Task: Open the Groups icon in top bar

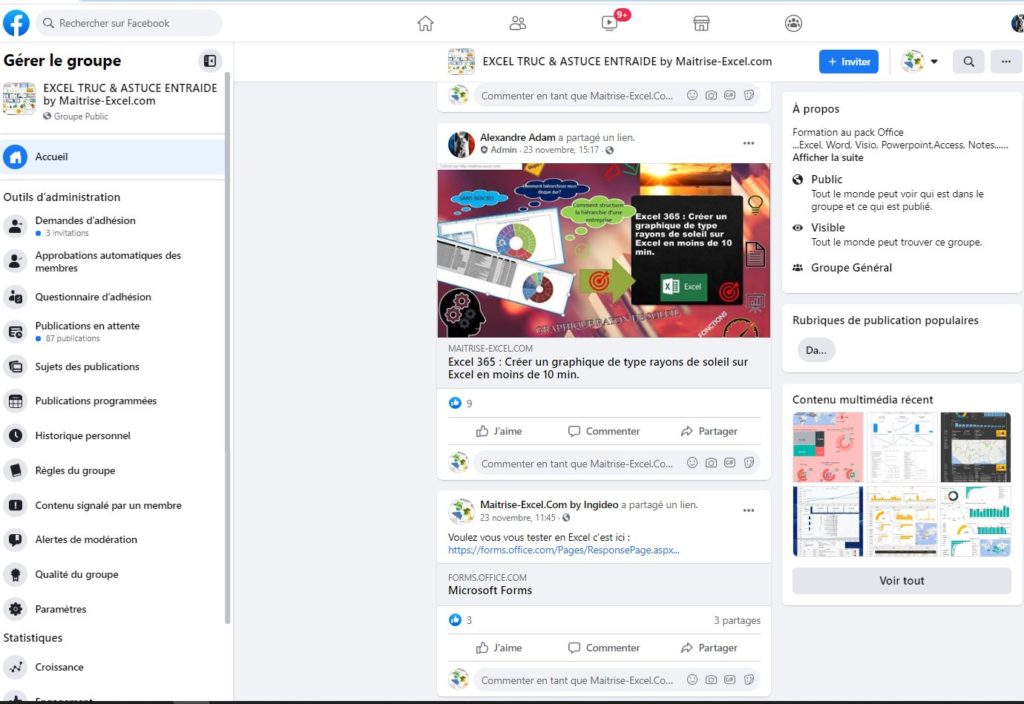Action: 793,24
